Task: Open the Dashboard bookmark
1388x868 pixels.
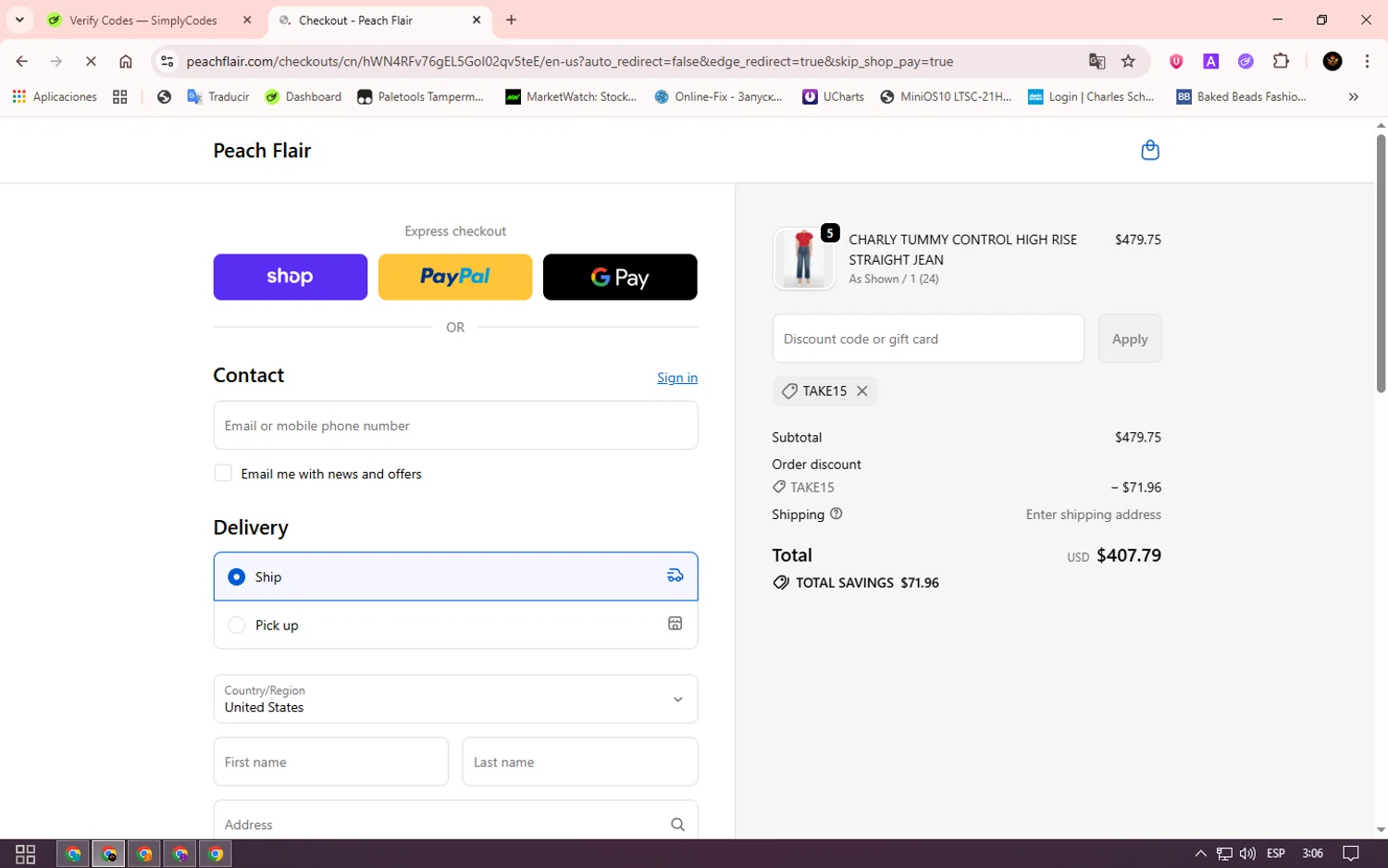Action: [303, 96]
